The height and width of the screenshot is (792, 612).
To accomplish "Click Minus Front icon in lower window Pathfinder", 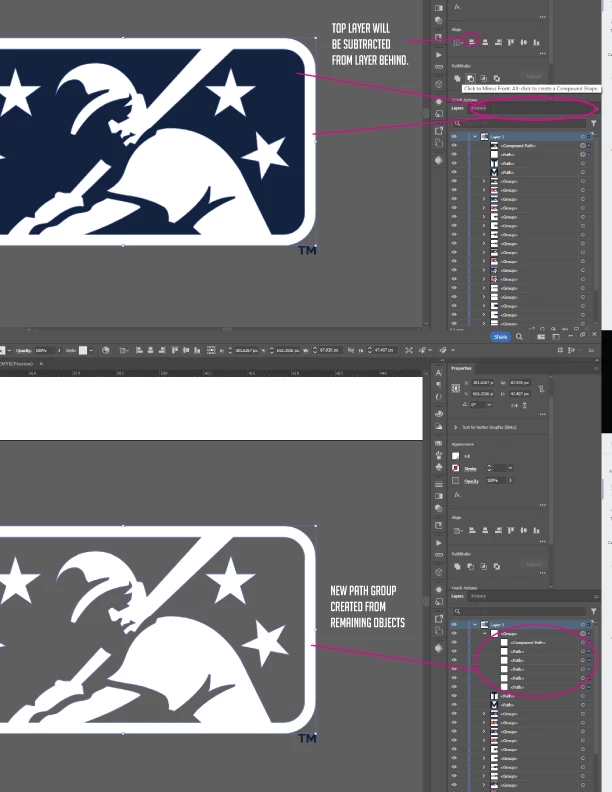I will tap(470, 566).
